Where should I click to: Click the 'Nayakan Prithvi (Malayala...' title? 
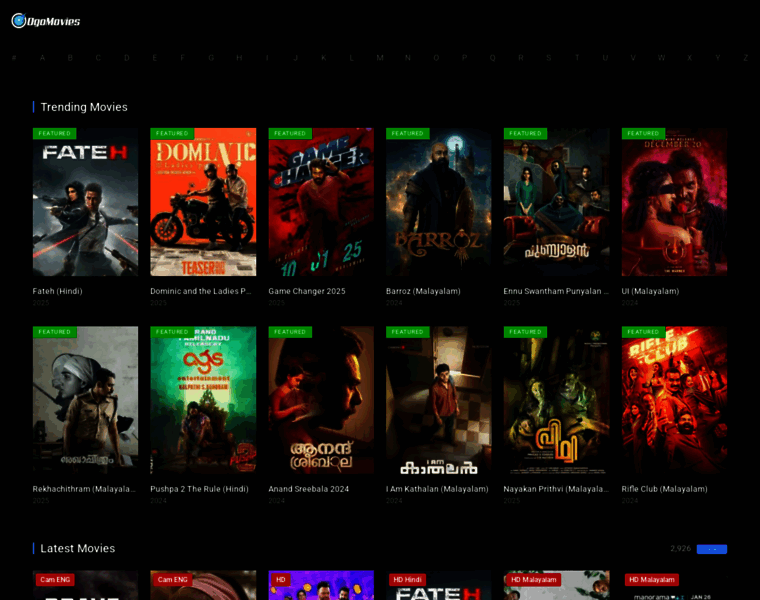click(556, 489)
